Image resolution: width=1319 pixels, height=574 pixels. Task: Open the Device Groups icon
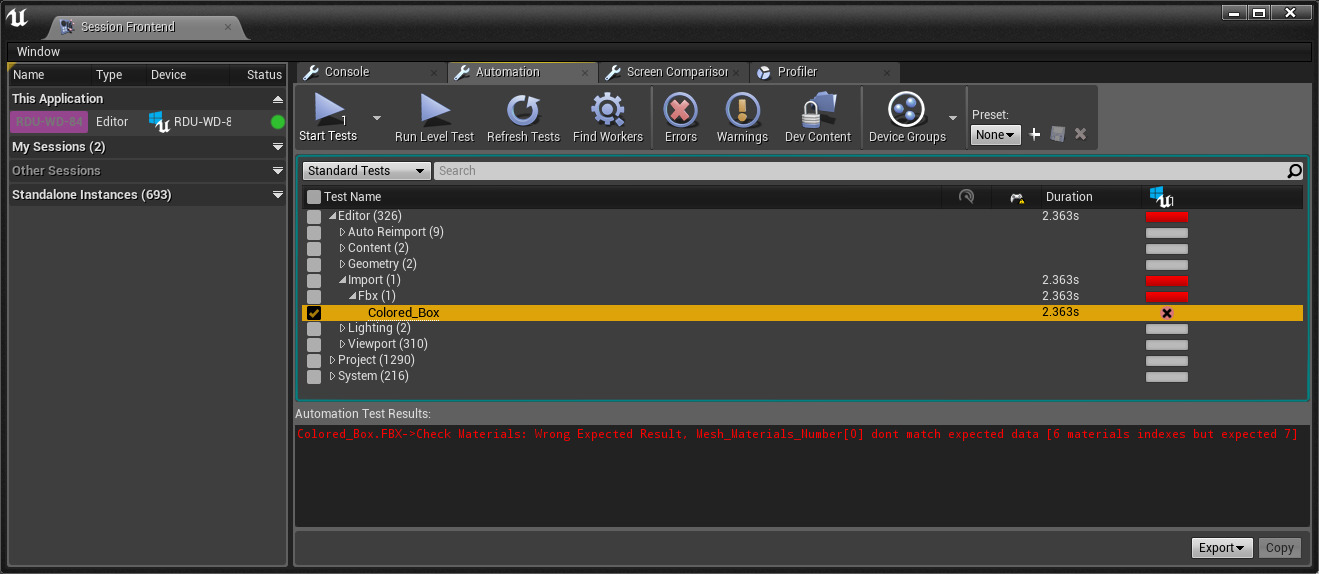point(906,109)
